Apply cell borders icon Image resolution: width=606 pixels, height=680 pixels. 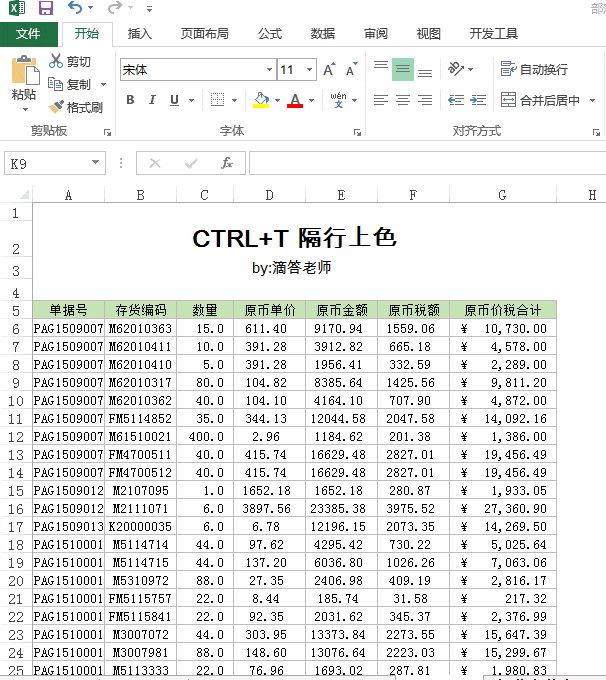[217, 100]
